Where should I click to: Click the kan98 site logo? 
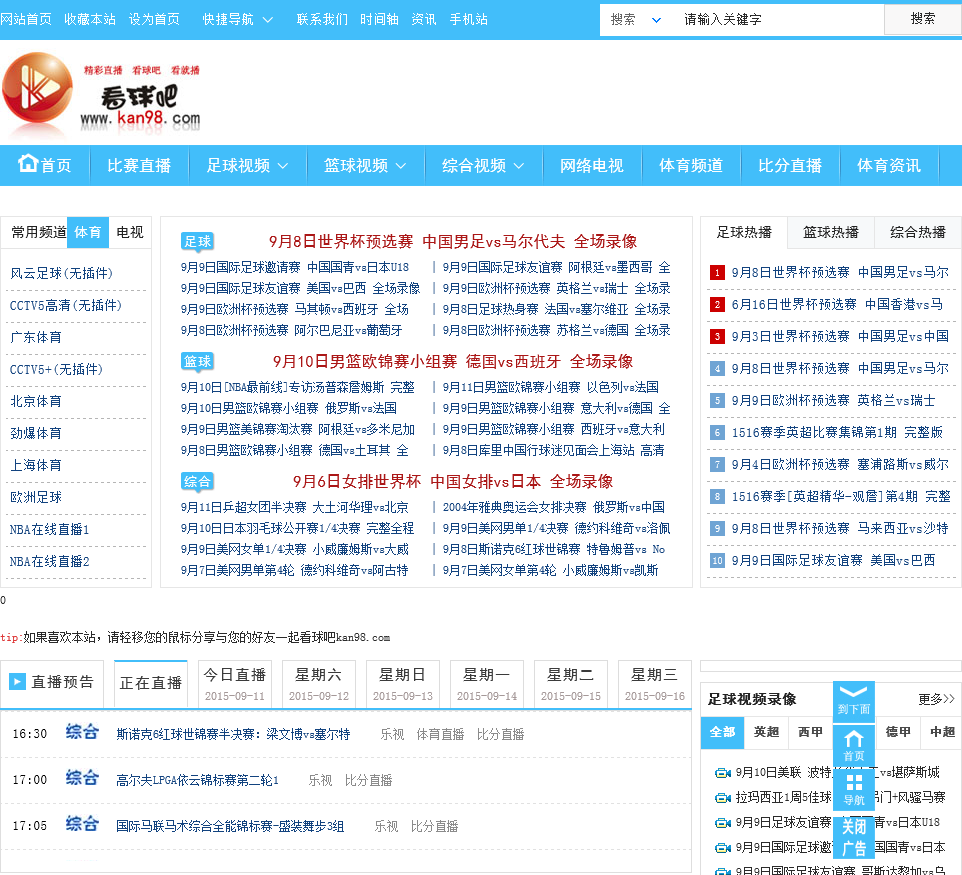point(102,95)
